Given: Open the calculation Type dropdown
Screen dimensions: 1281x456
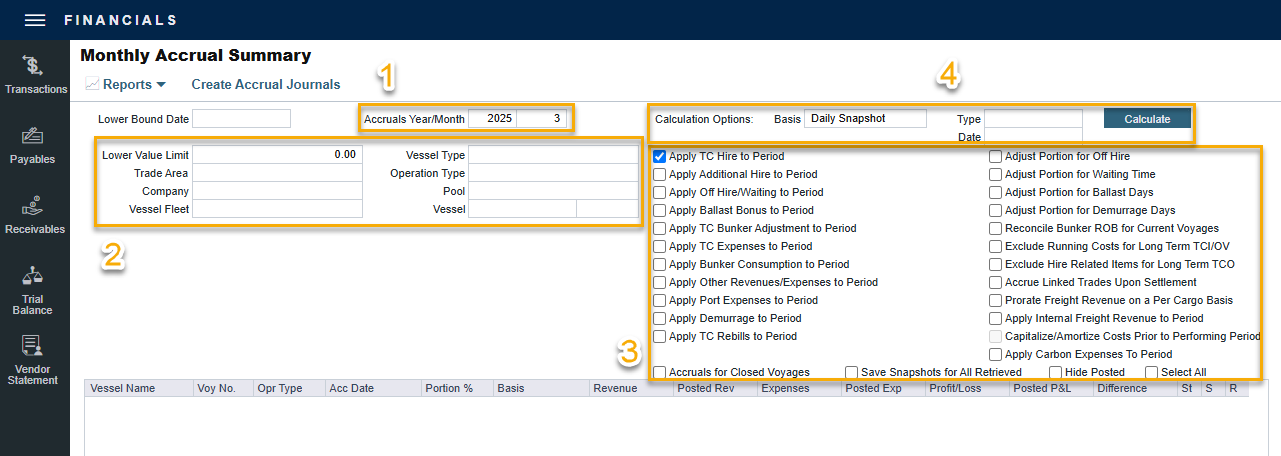Looking at the screenshot, I should point(1033,119).
